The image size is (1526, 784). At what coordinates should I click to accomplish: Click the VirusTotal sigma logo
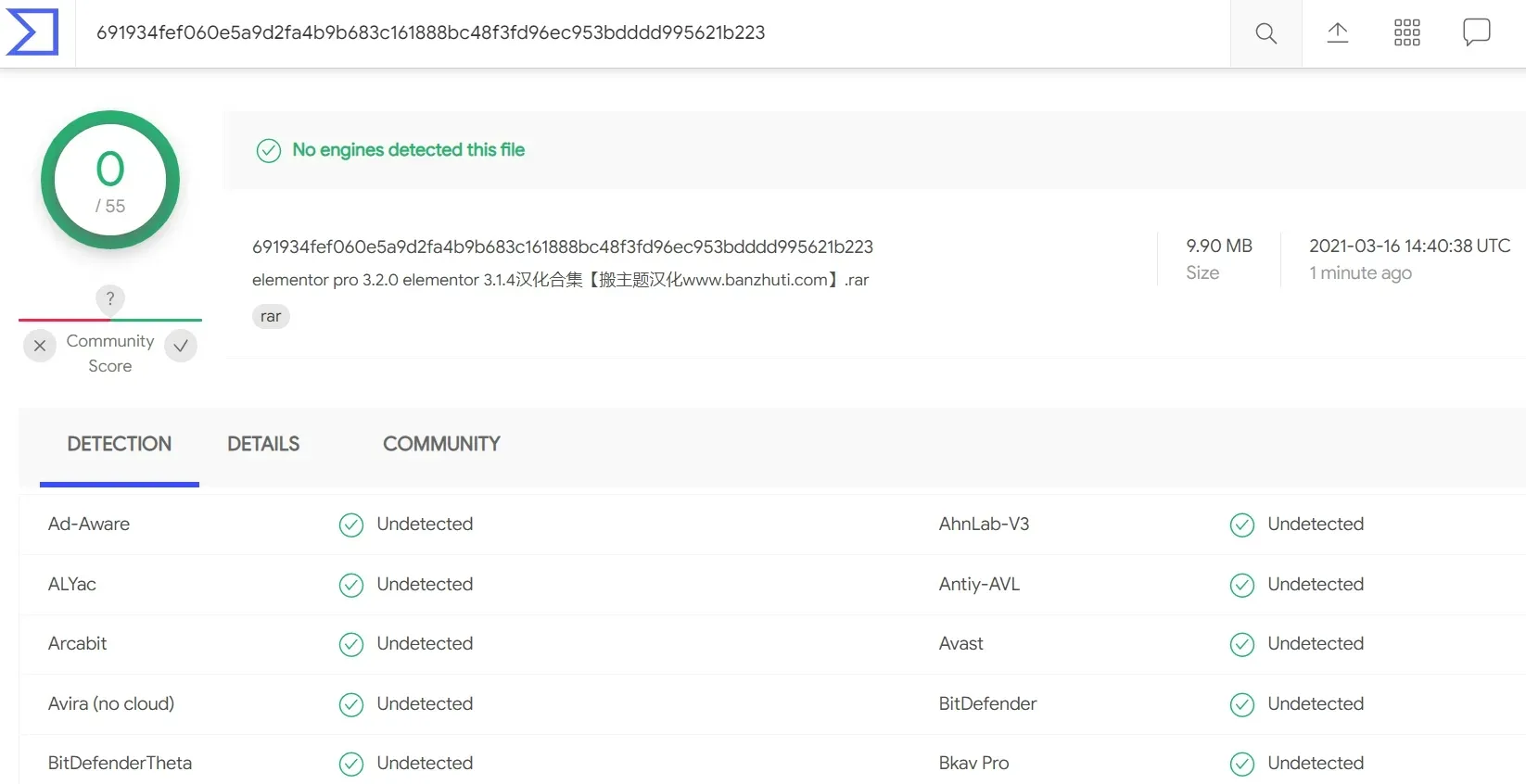click(33, 32)
